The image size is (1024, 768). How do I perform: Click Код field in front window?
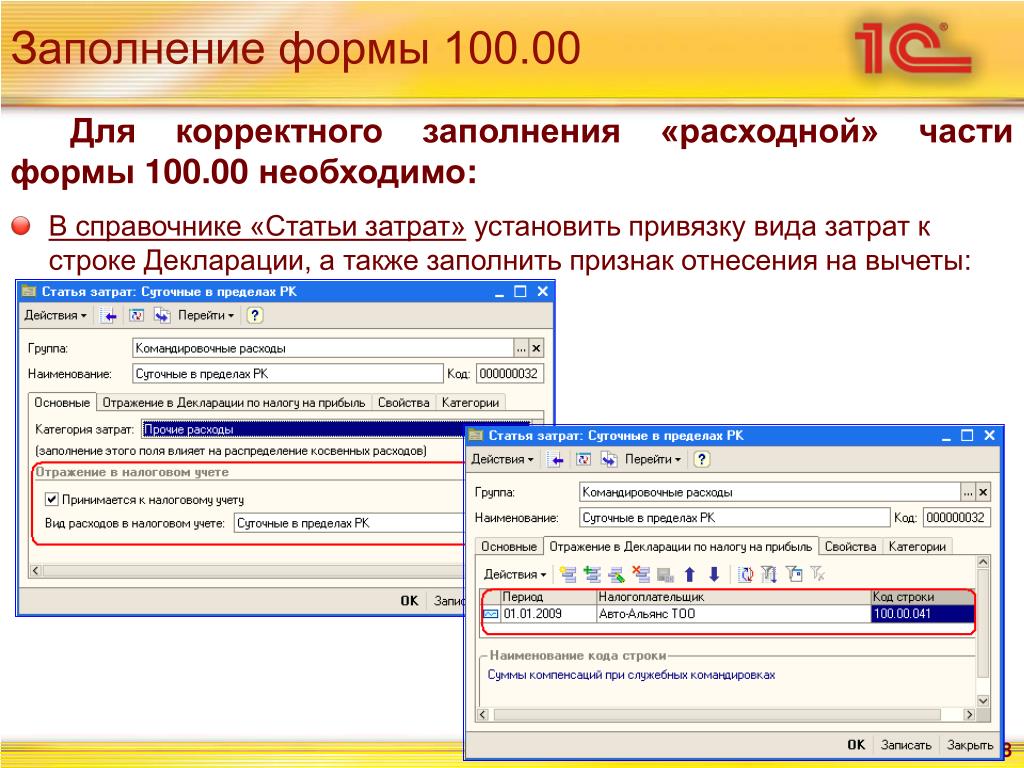tap(957, 518)
